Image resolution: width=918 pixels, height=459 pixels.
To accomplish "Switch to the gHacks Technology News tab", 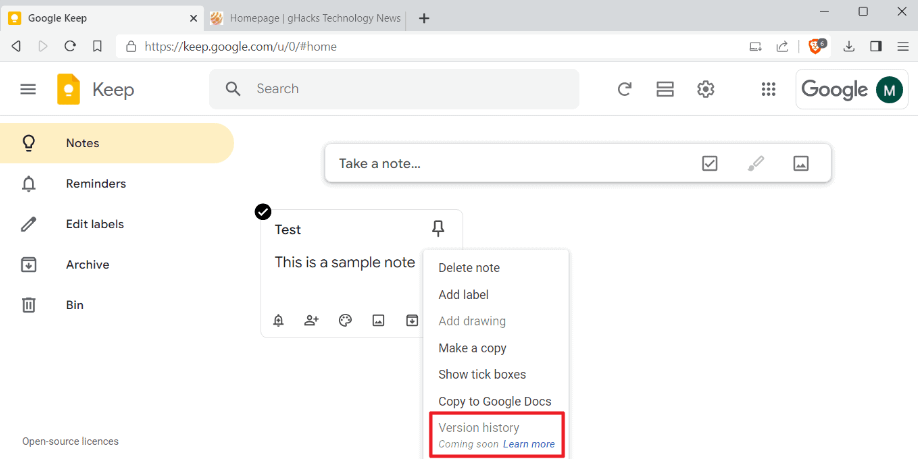I will [305, 18].
